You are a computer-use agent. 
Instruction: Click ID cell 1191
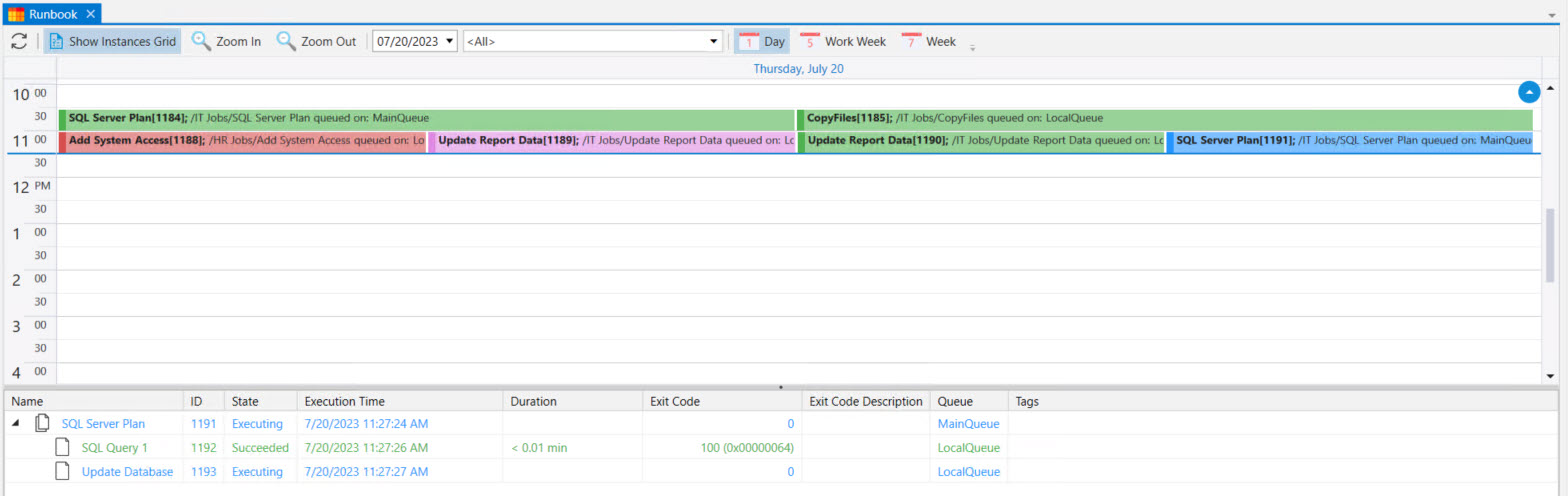[x=202, y=424]
